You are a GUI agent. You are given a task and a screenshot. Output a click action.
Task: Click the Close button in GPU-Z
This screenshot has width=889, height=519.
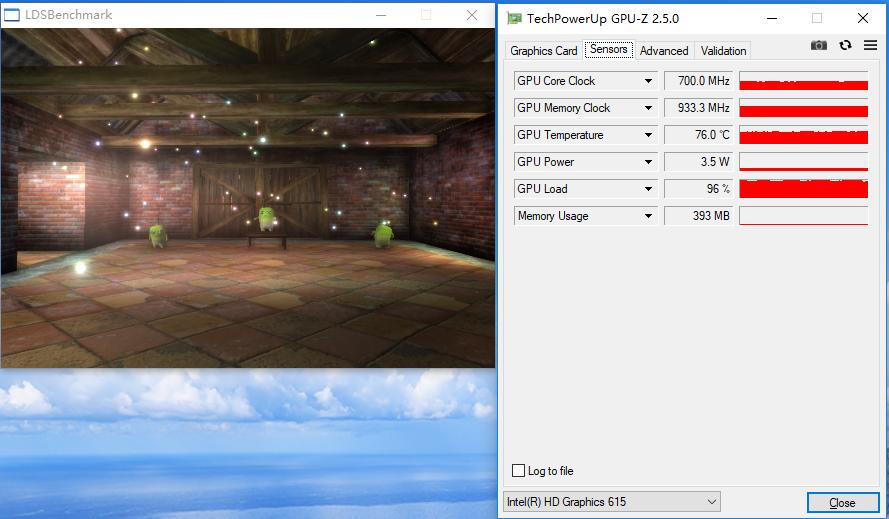843,503
